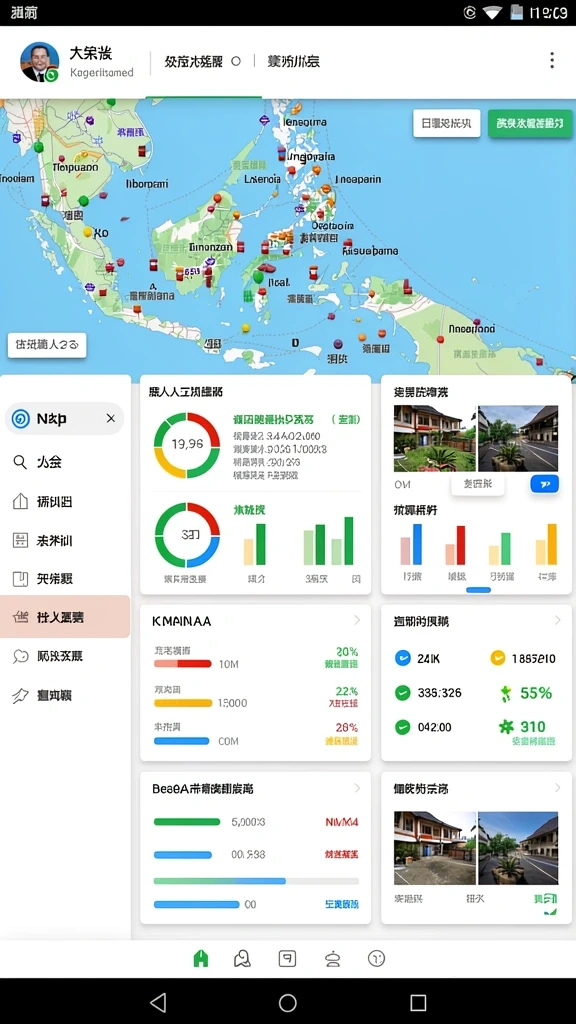Open the left thumbnail in the bottom photo card
This screenshot has width=576, height=1024.
(434, 848)
